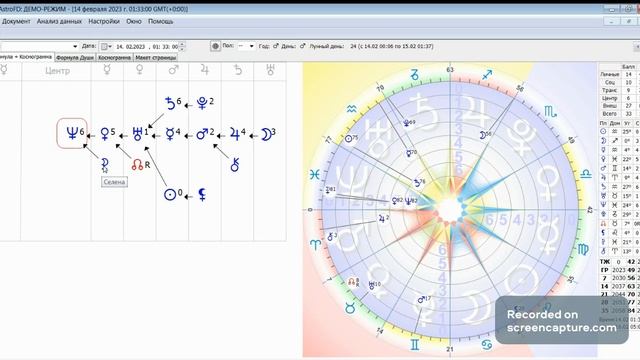Open the Анализ данных menu
This screenshot has height=360, width=640.
[x=59, y=21]
